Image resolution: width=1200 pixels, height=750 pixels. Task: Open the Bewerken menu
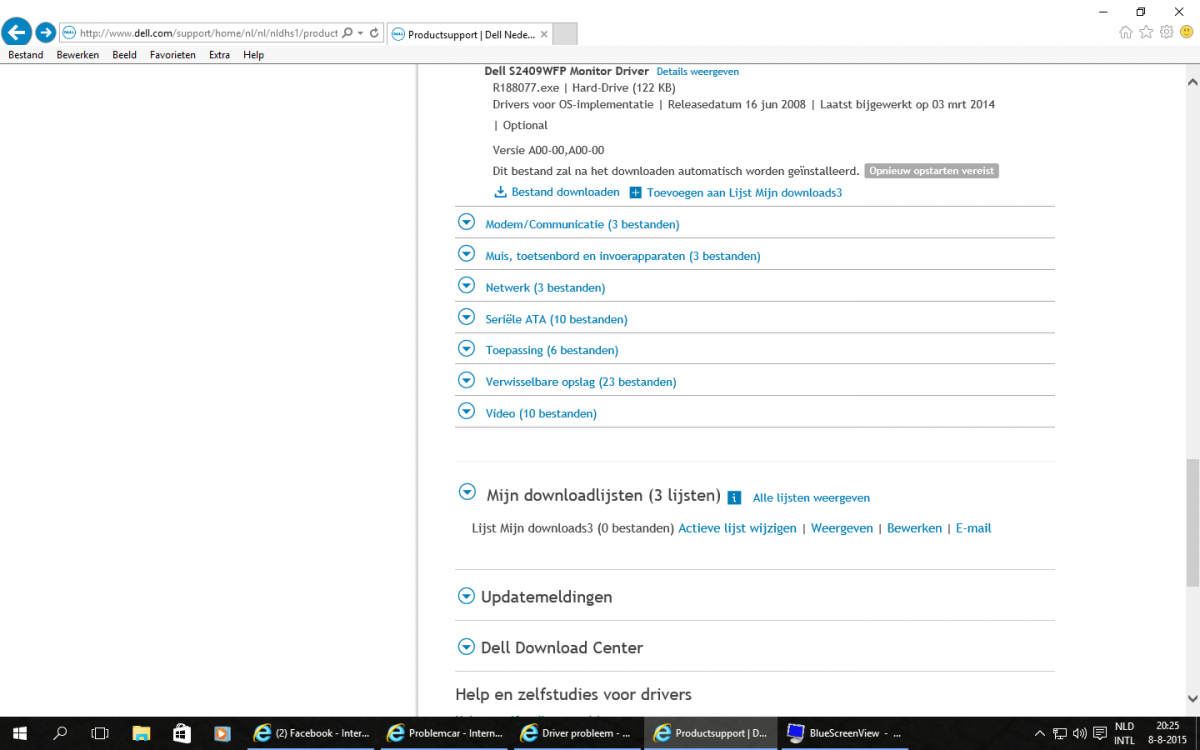[78, 55]
